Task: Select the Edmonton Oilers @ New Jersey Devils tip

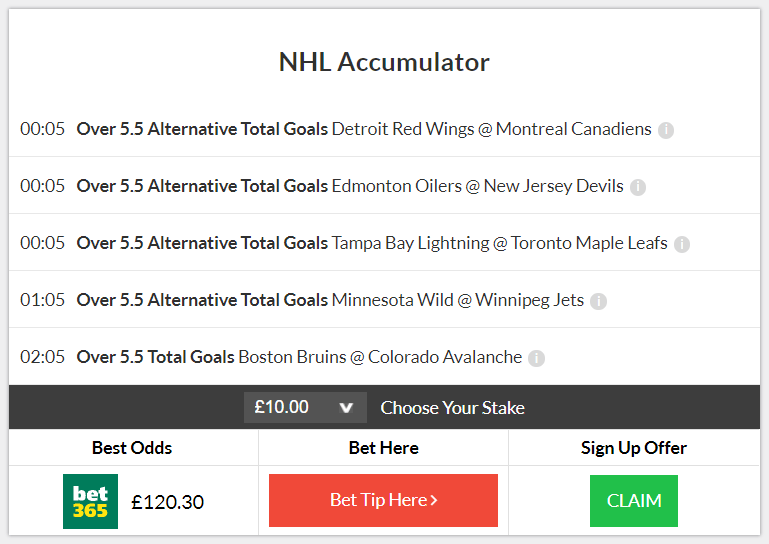Action: click(x=384, y=185)
